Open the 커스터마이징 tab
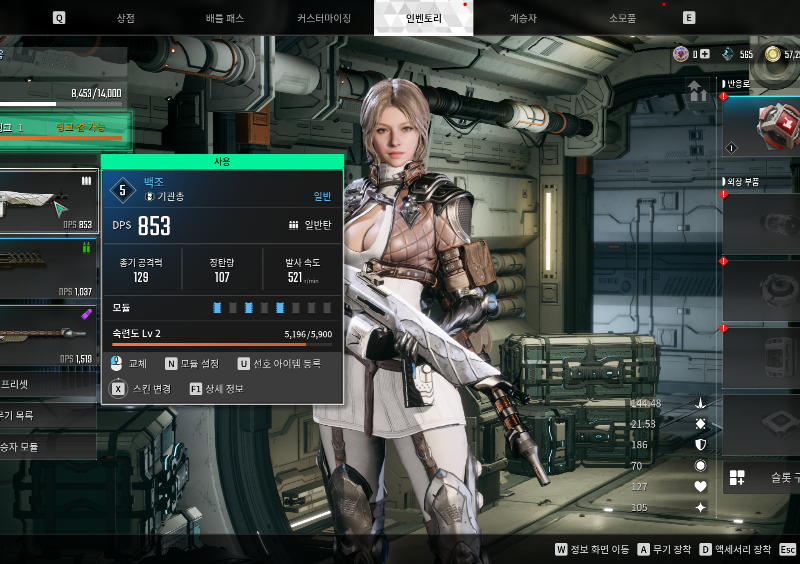This screenshot has width=800, height=564. click(x=324, y=18)
